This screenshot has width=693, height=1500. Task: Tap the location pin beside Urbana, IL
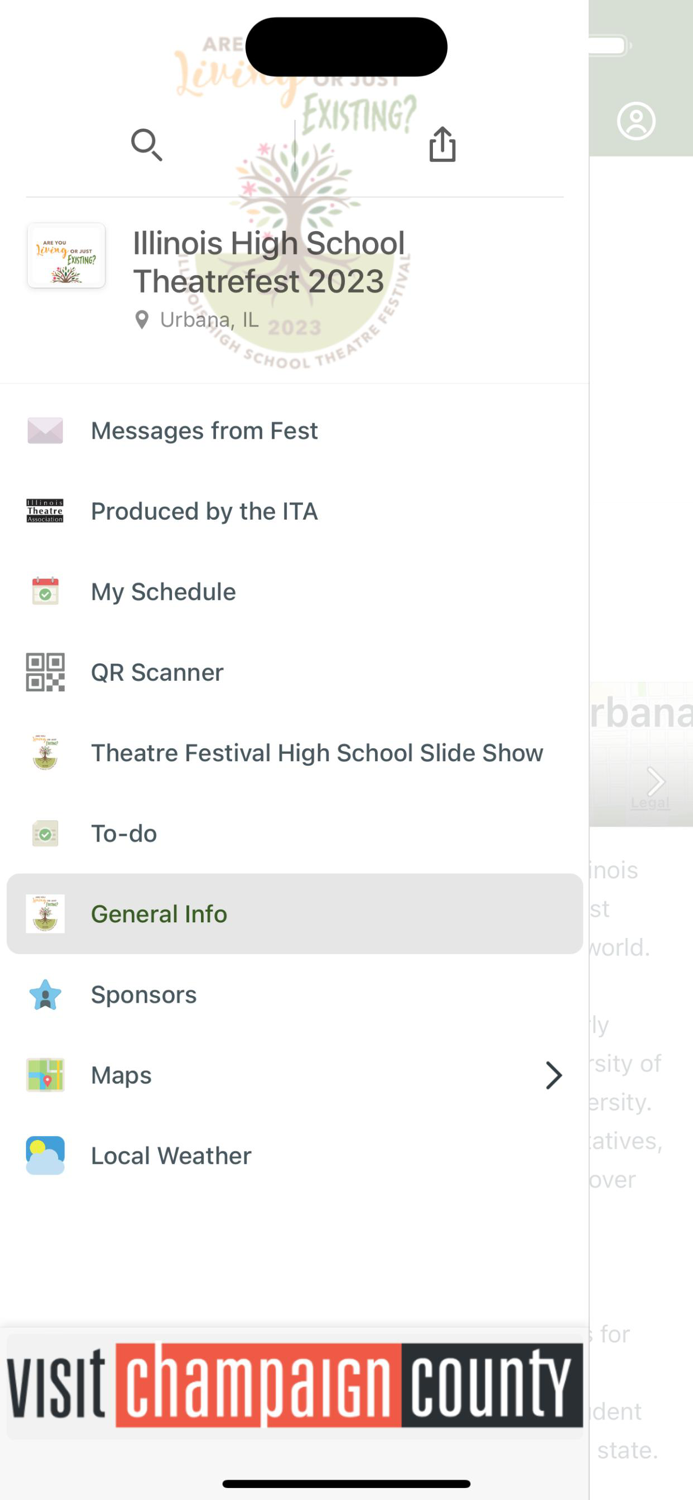click(141, 319)
